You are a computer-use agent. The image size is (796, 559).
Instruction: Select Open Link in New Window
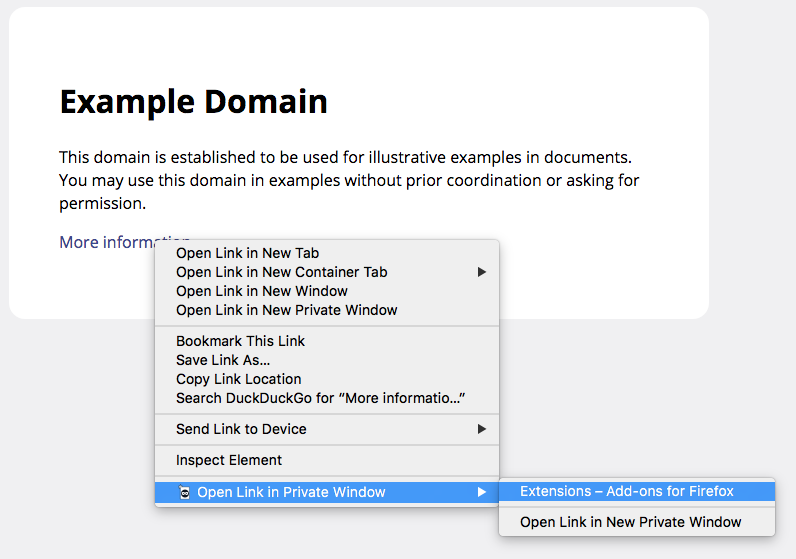(261, 291)
